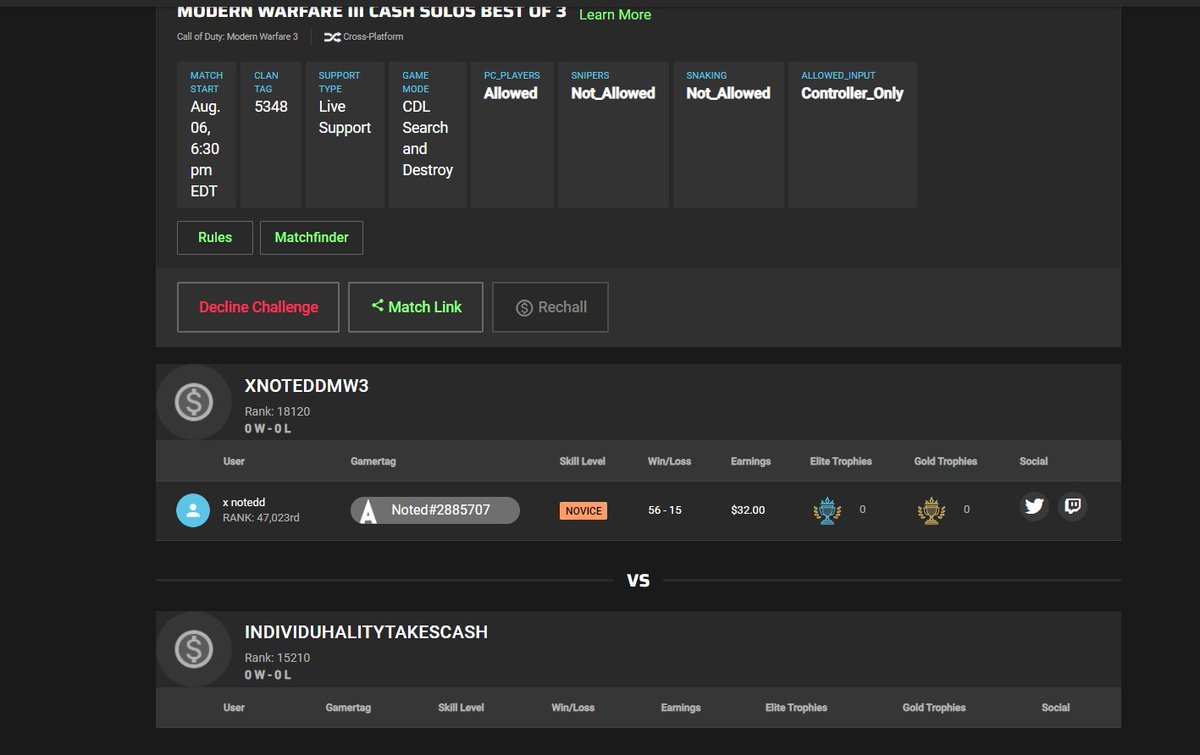Image resolution: width=1200 pixels, height=755 pixels.
Task: Click the Call of Duty: Modern Warfare 3 label
Action: [x=238, y=37]
